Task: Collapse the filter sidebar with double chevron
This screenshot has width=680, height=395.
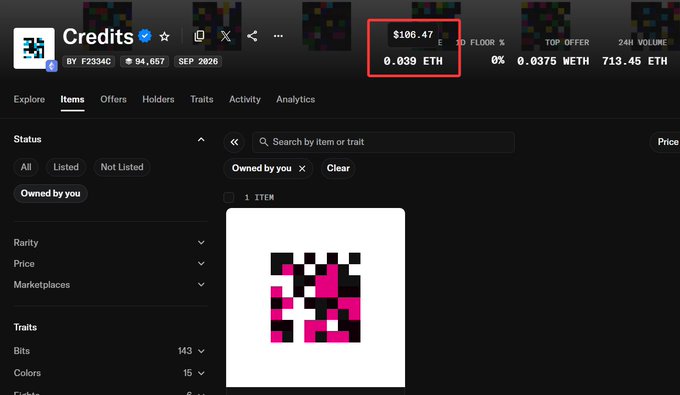Action: 234,142
